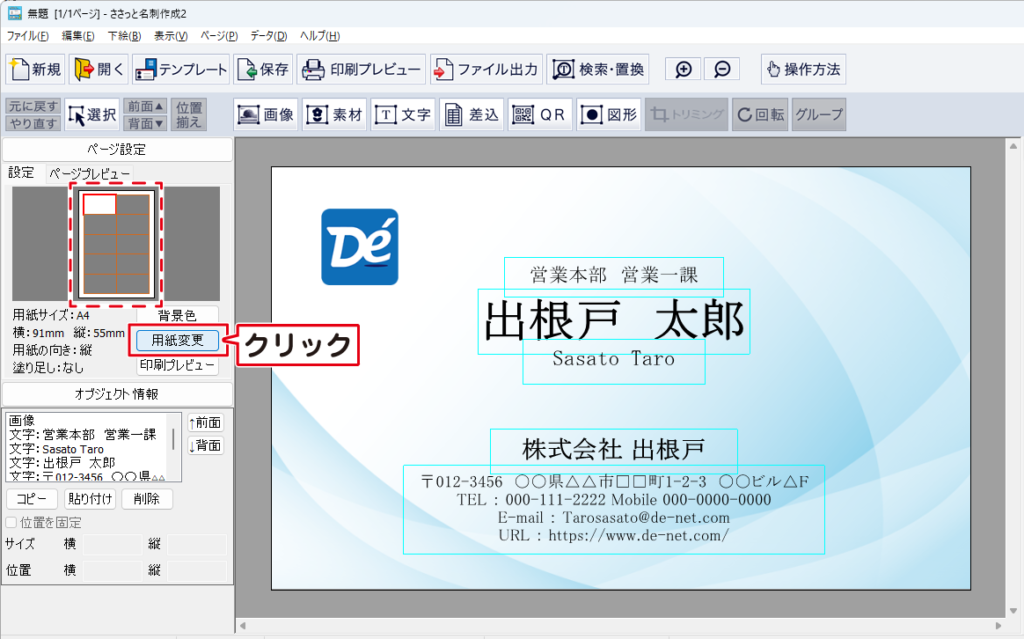Viewport: 1024px width, 639px height.
Task: Activate the 選択 selection tool
Action: (x=92, y=115)
